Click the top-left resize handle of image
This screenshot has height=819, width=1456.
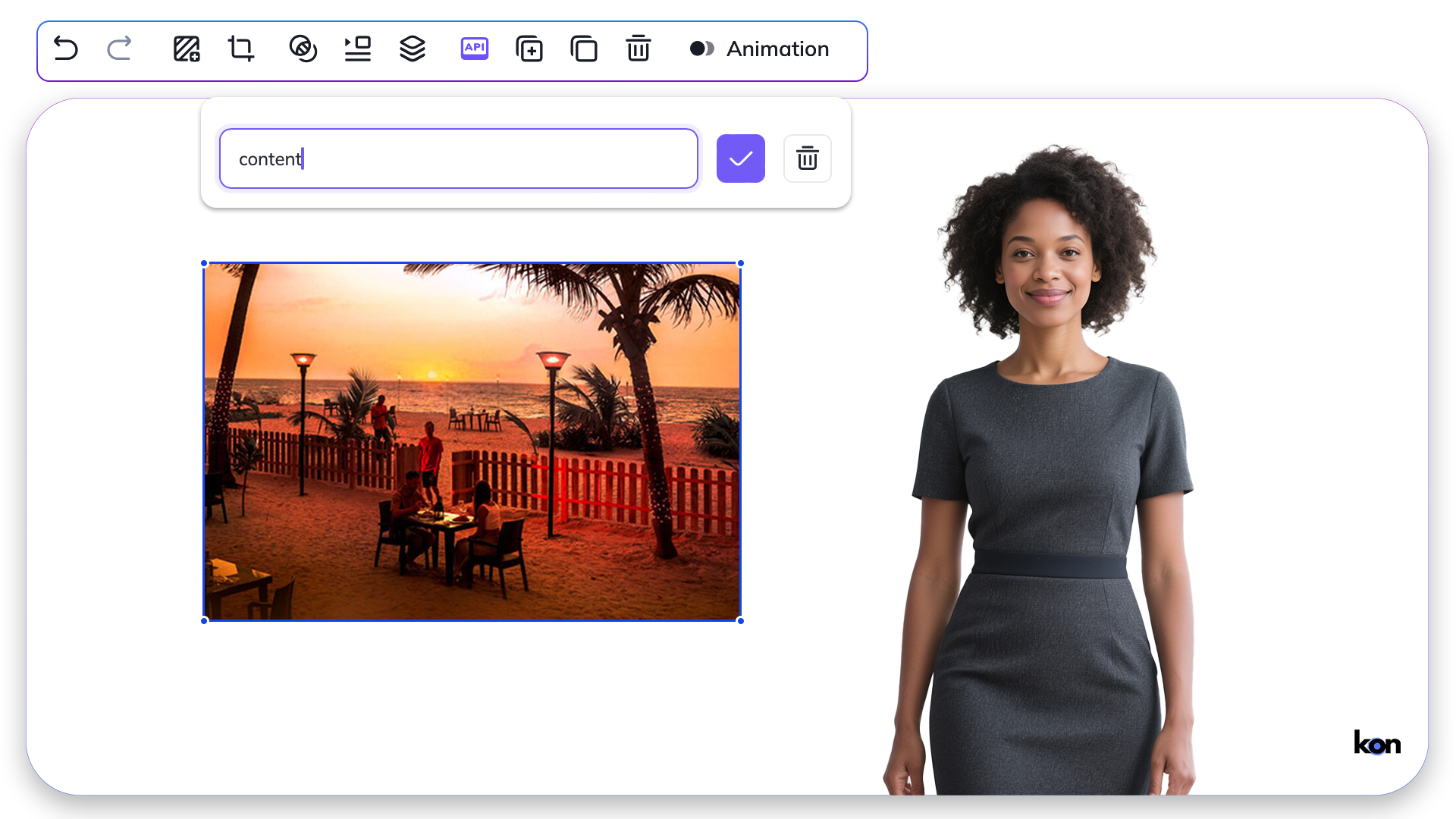pyautogui.click(x=204, y=263)
